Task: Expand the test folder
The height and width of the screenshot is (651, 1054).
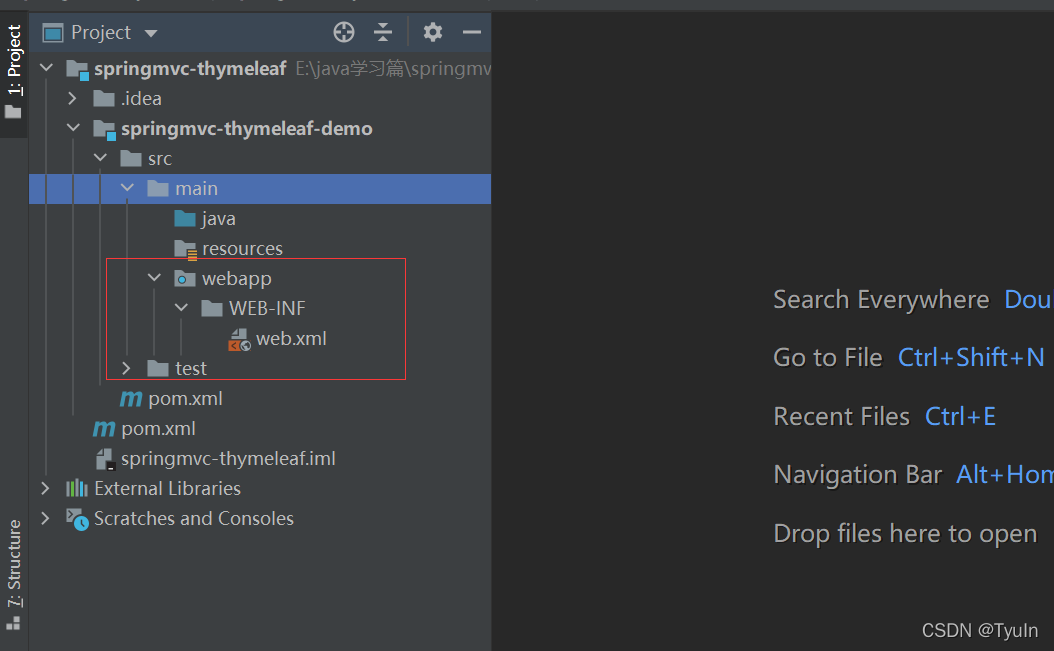Action: [x=126, y=368]
